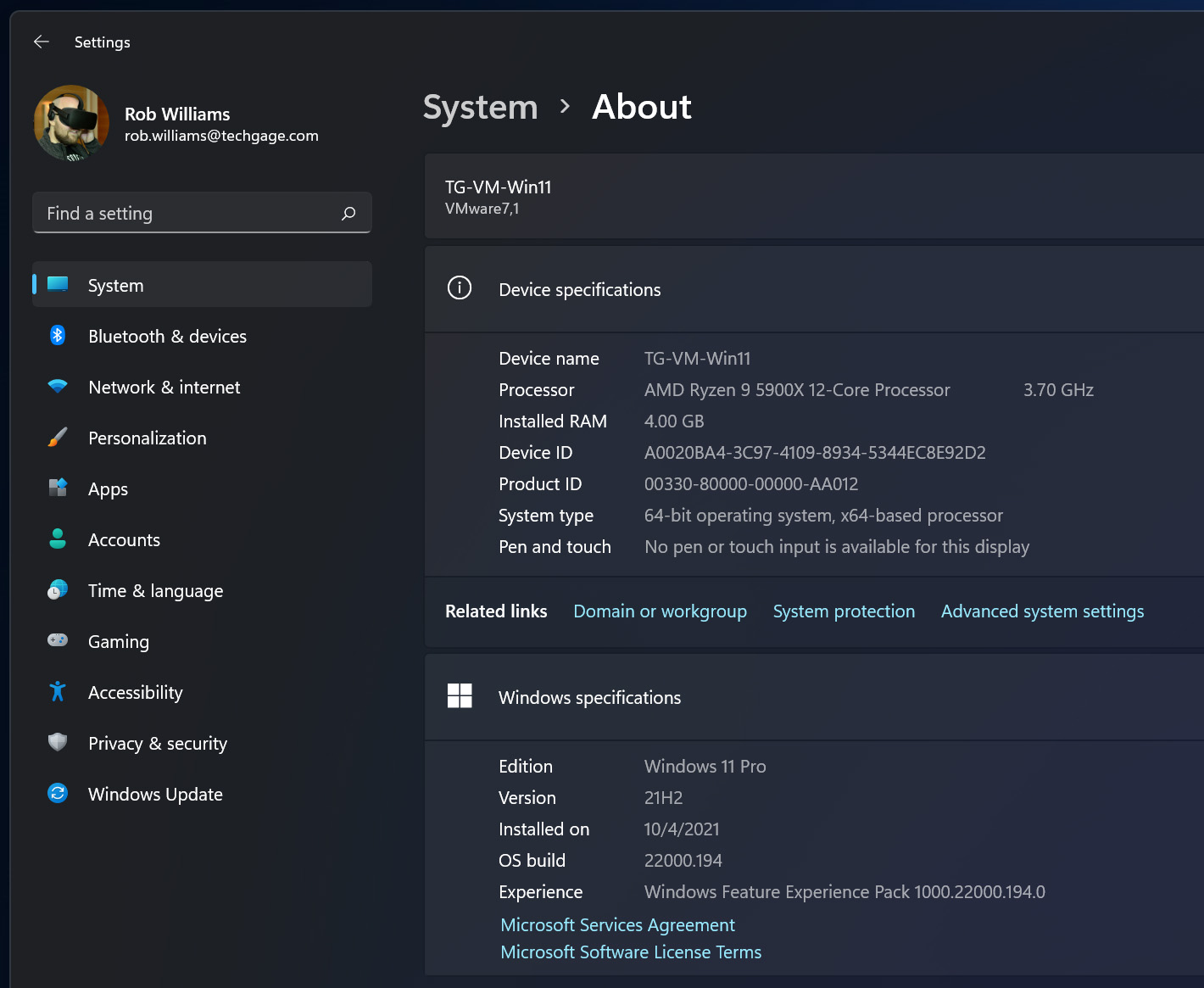The image size is (1204, 988).
Task: Click the rob.williams@techgage.com account email
Action: pyautogui.click(x=221, y=136)
